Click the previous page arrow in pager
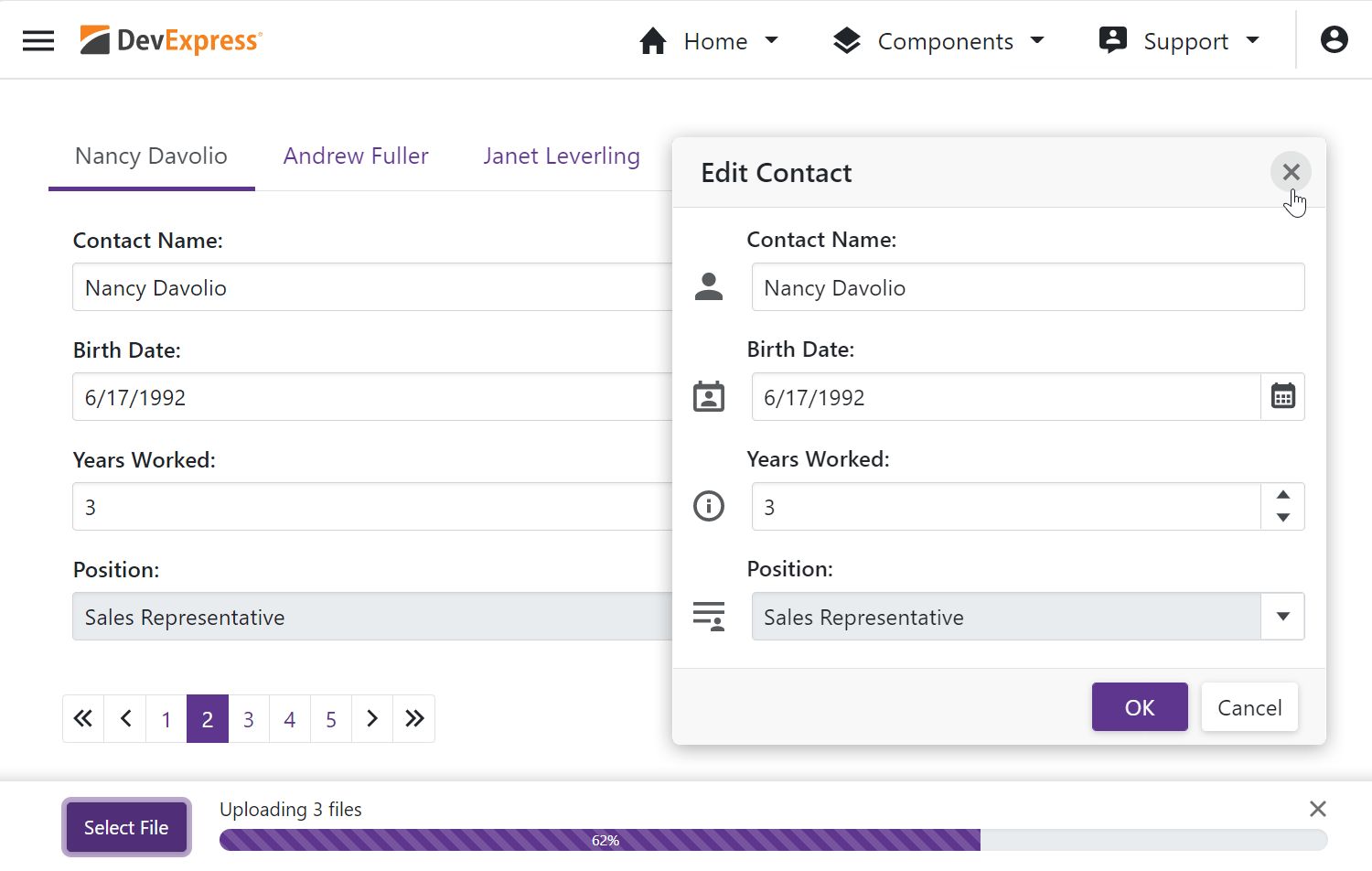 (125, 718)
